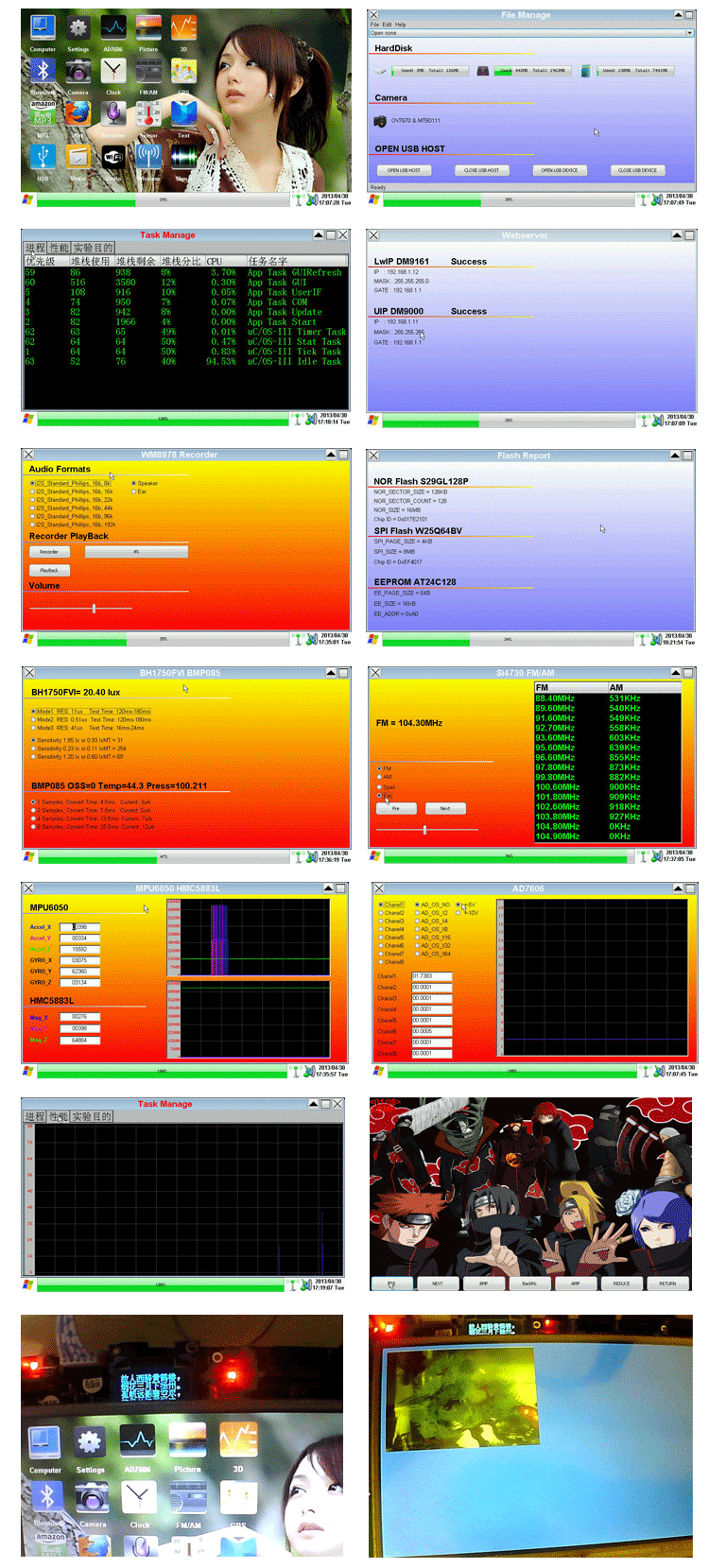
Task: Select uC/OS-III Idle Task row
Action: [x=185, y=362]
